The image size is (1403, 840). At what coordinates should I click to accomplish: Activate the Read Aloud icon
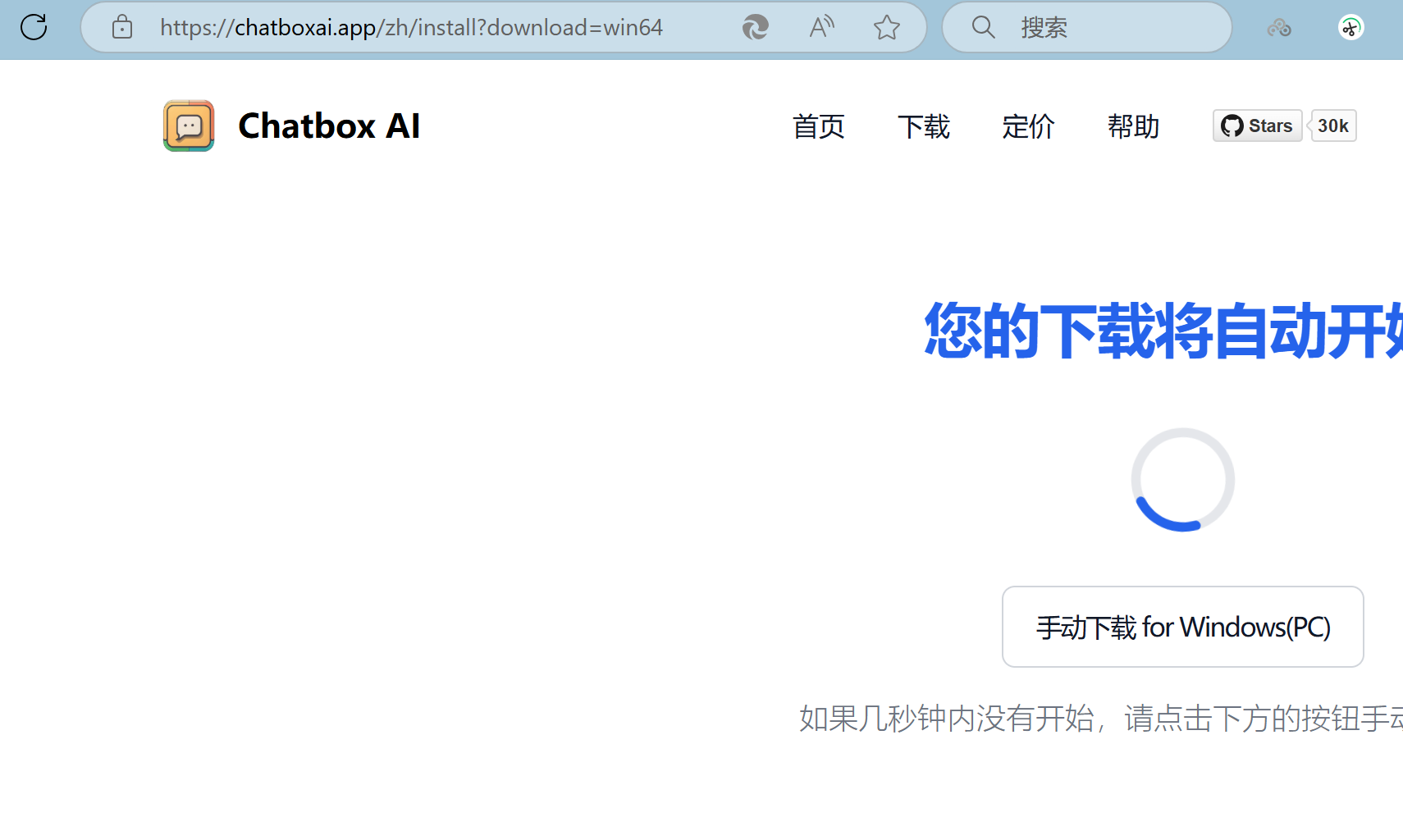821,27
